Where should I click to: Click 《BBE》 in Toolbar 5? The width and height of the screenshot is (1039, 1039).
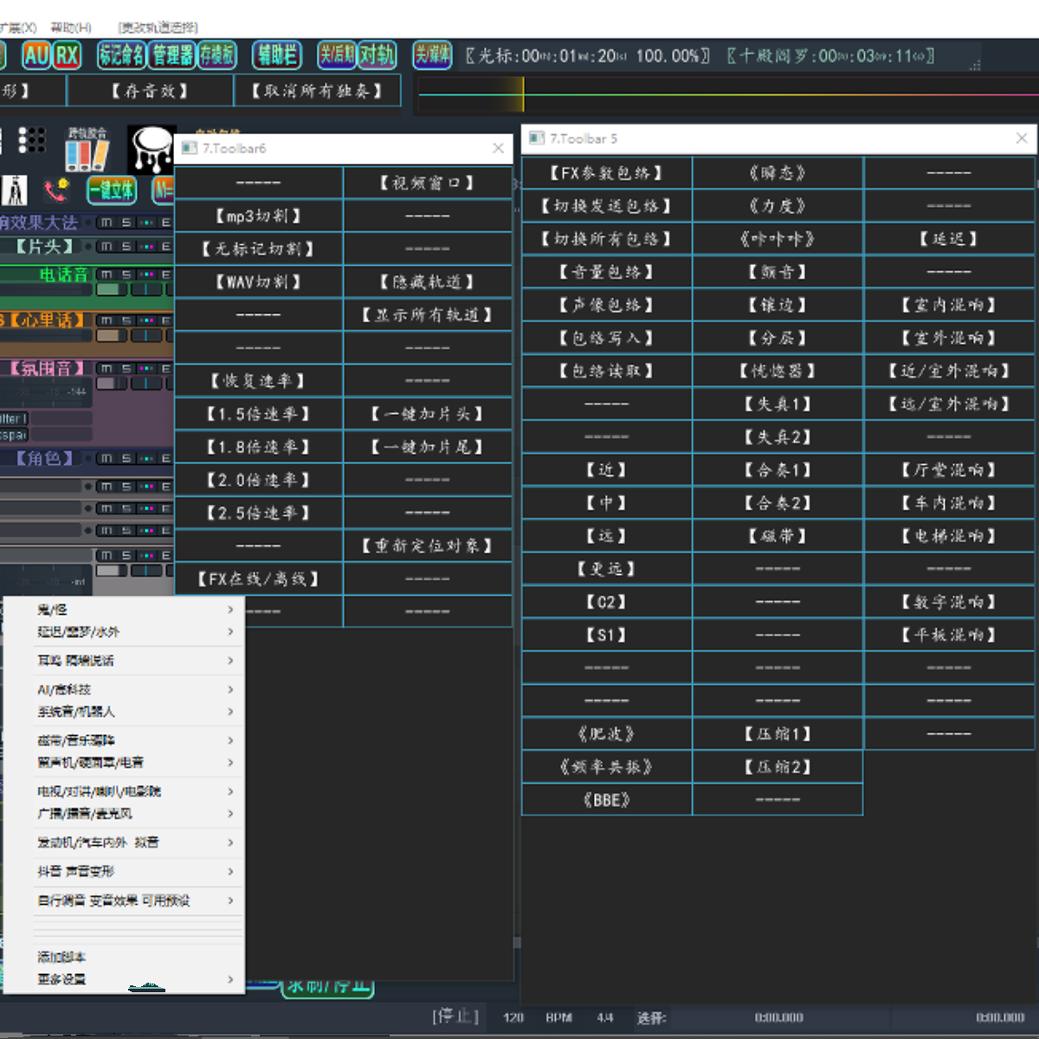coord(607,800)
